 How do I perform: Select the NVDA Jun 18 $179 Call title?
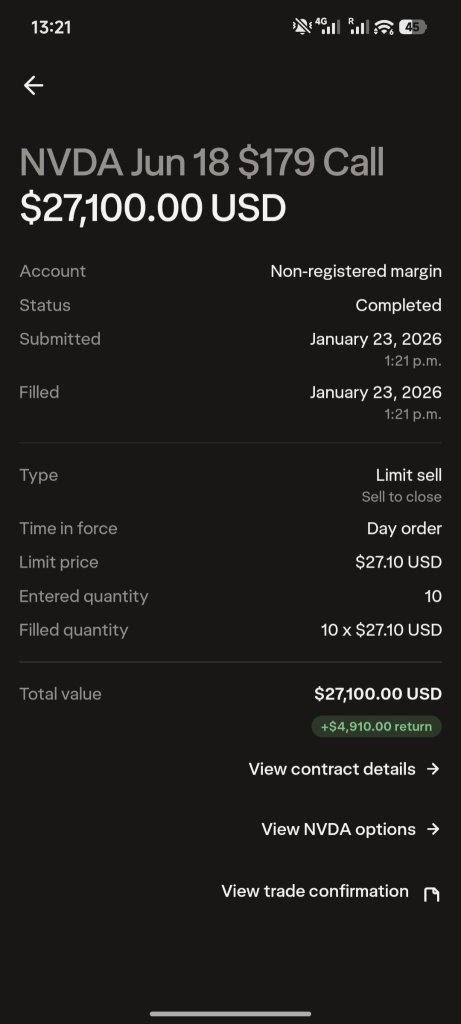pyautogui.click(x=202, y=162)
